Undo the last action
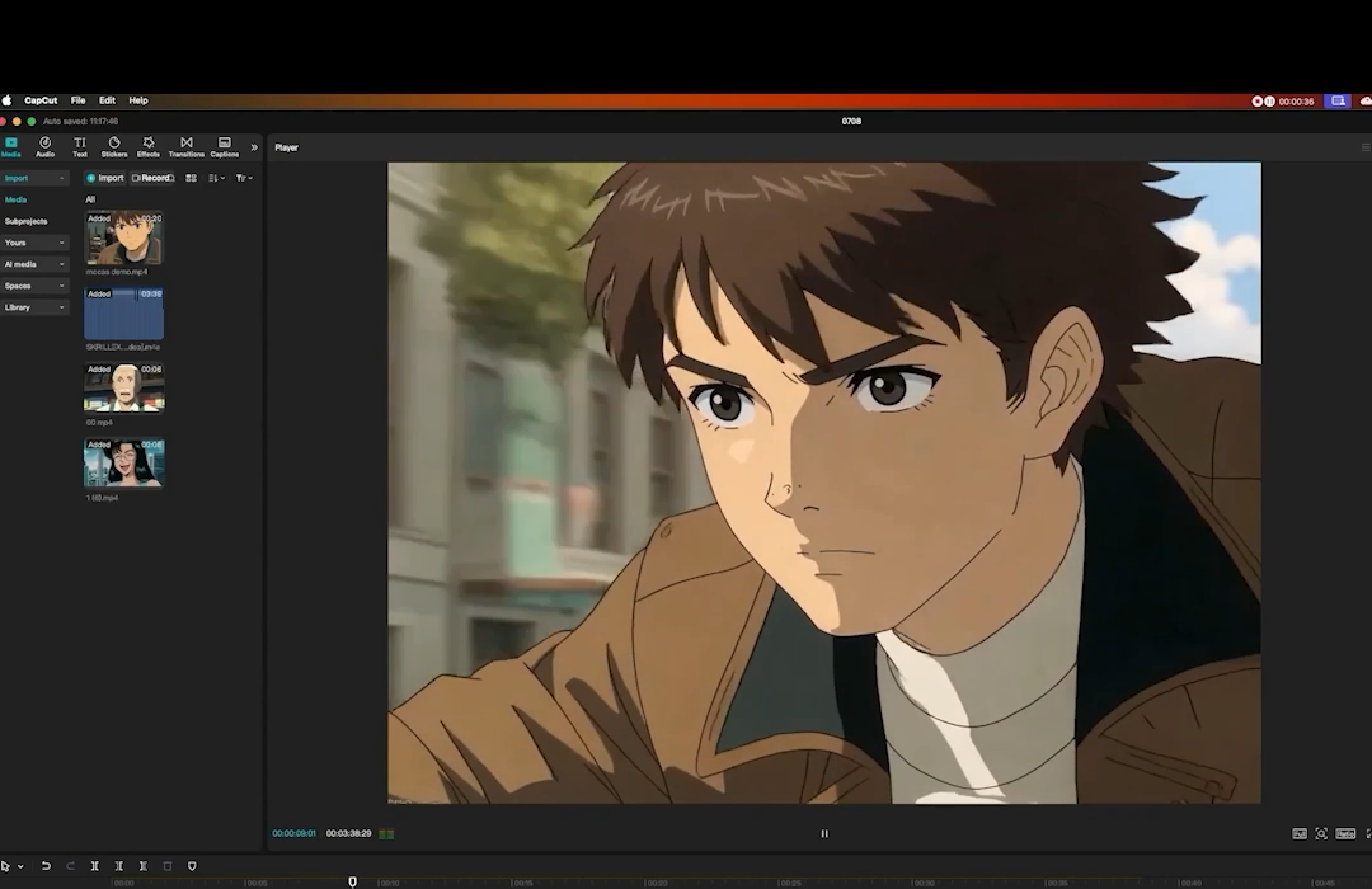Viewport: 1372px width, 889px height. pyautogui.click(x=46, y=866)
